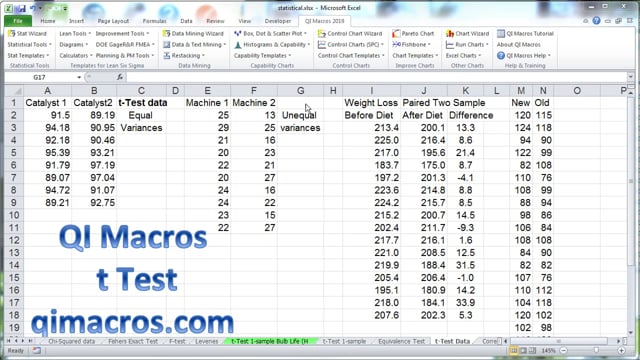This screenshot has height=360, width=640.
Task: Open the Fishers Exact Test sheet
Action: (133, 341)
